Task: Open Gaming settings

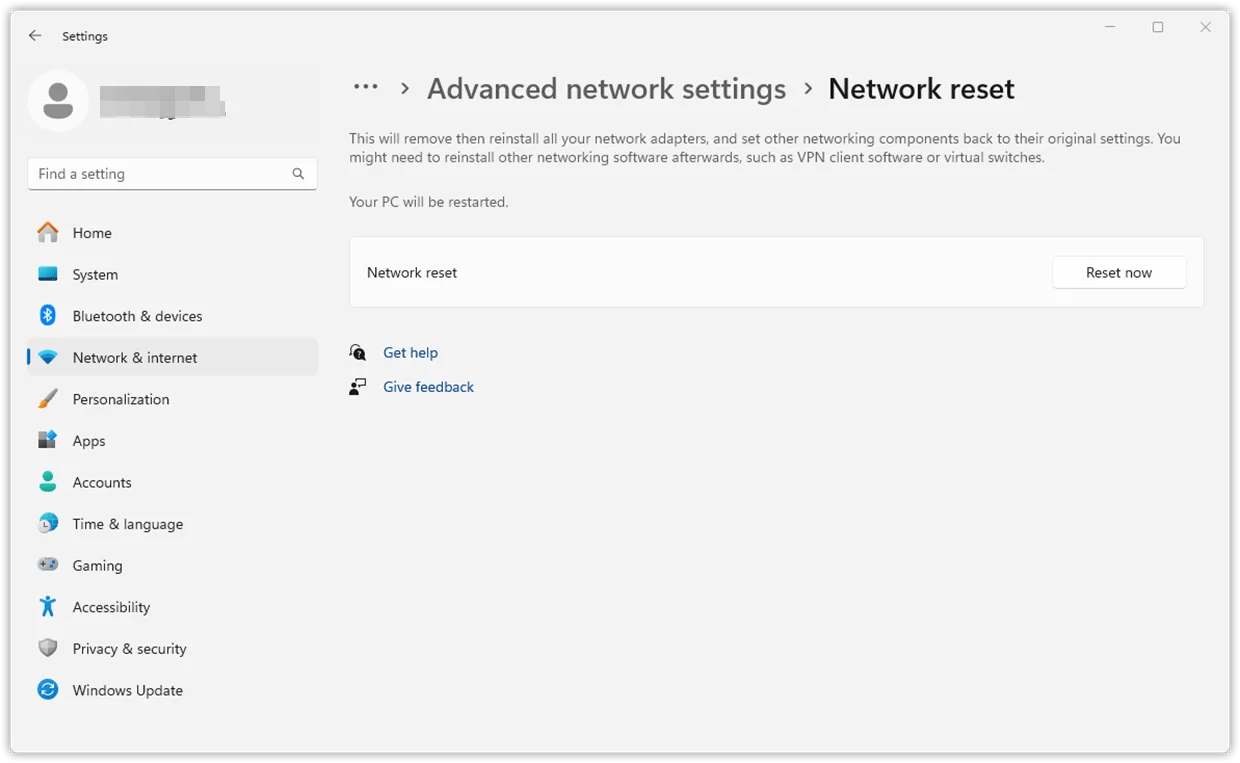Action: click(x=172, y=565)
